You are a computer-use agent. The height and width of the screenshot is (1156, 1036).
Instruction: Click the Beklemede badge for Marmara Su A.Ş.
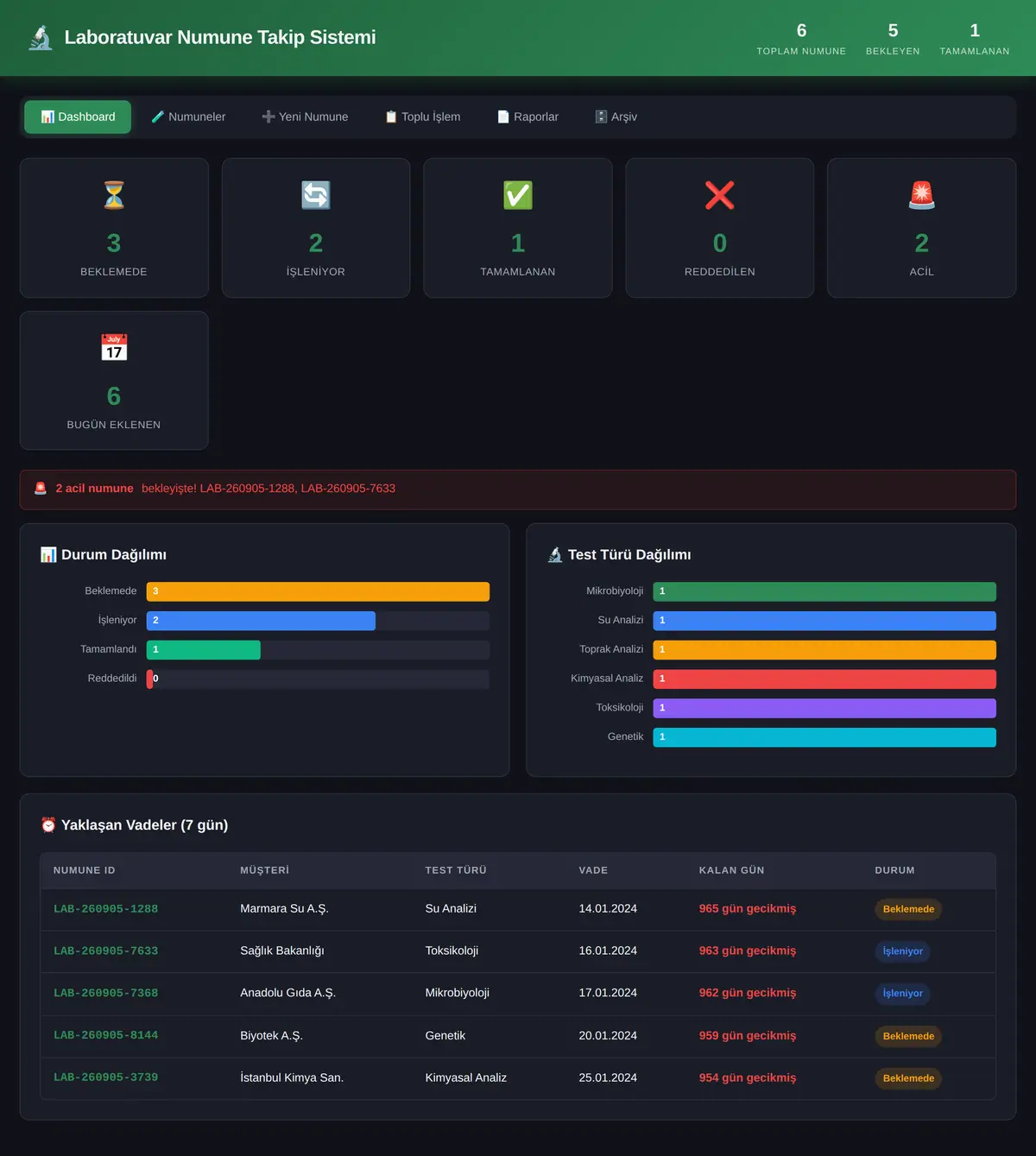tap(908, 909)
